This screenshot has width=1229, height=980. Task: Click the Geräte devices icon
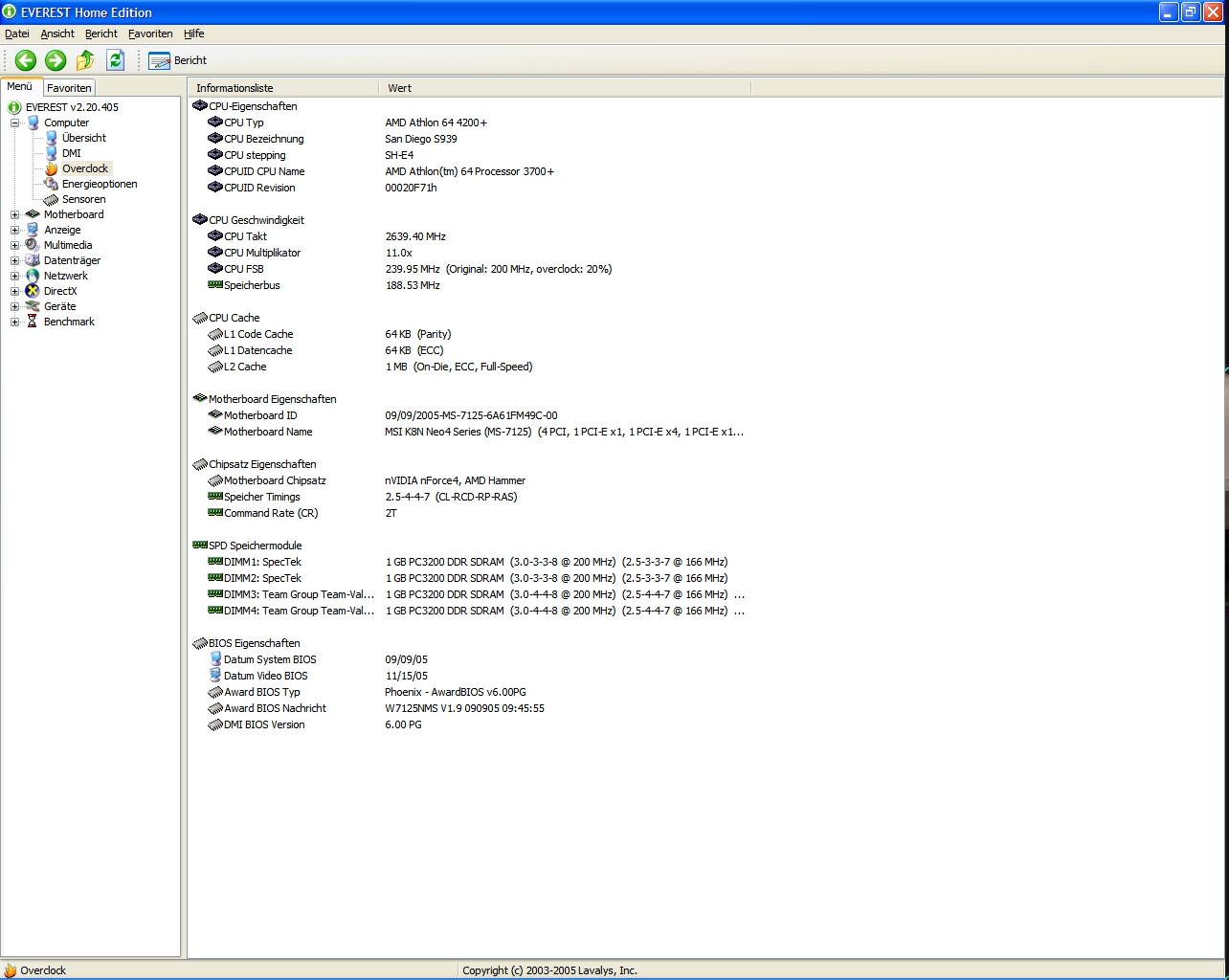(x=33, y=306)
